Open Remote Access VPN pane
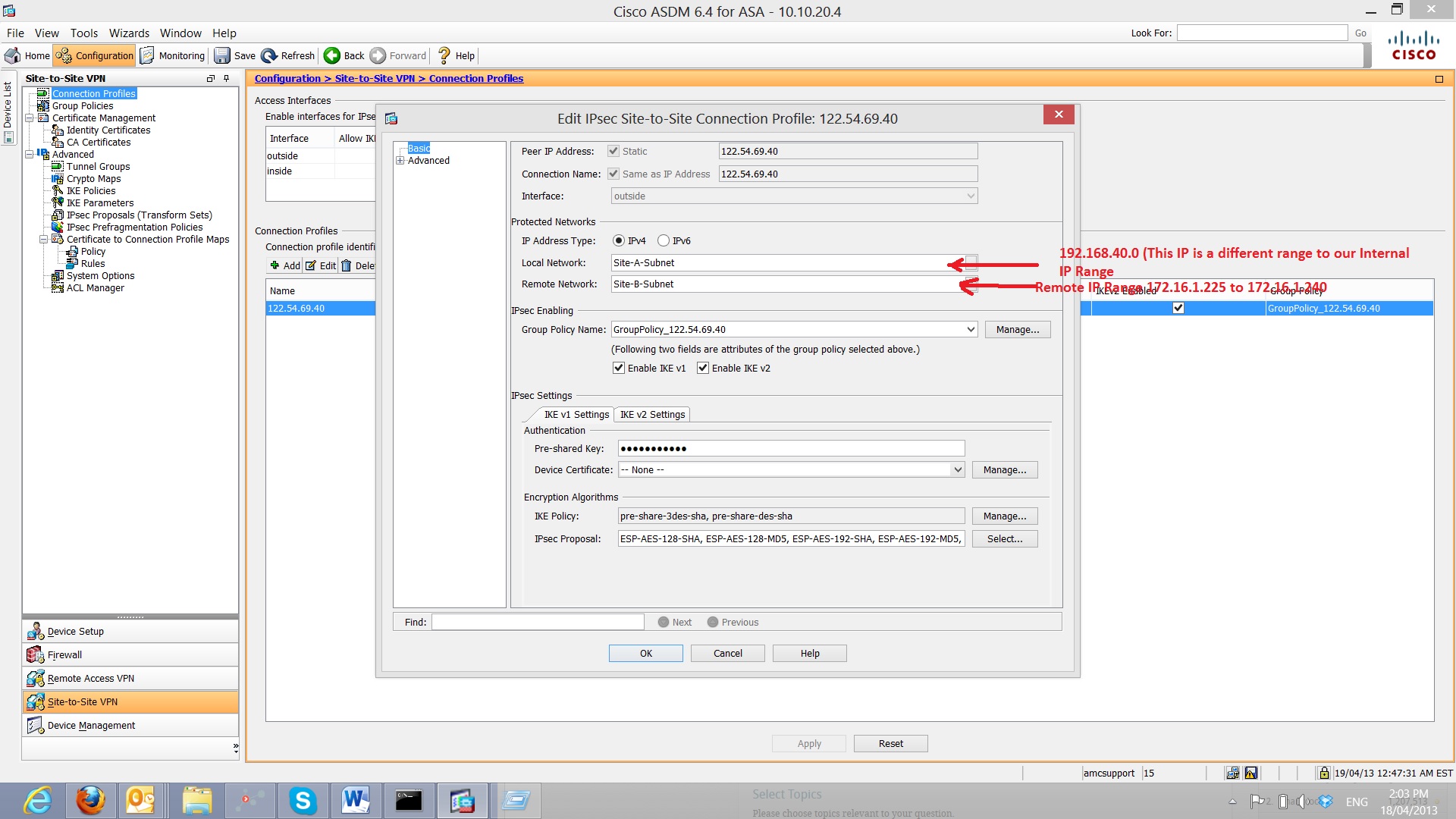Viewport: 1456px width, 819px height. (x=130, y=678)
